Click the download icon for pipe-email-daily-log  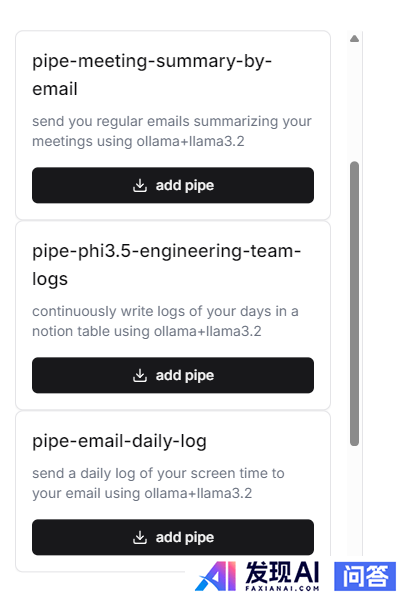pyautogui.click(x=140, y=538)
